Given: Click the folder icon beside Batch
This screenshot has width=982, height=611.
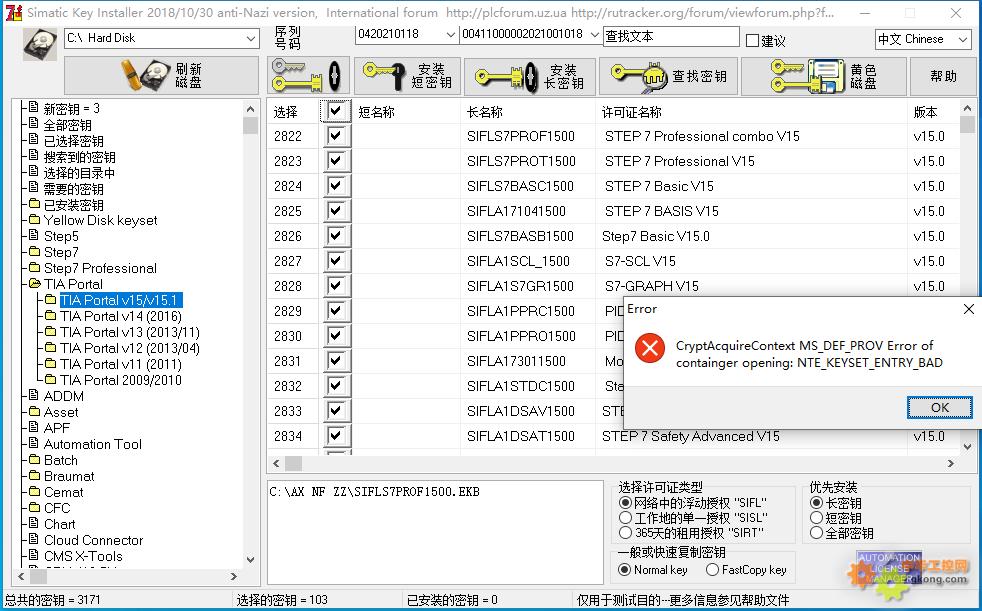Looking at the screenshot, I should [x=34, y=460].
